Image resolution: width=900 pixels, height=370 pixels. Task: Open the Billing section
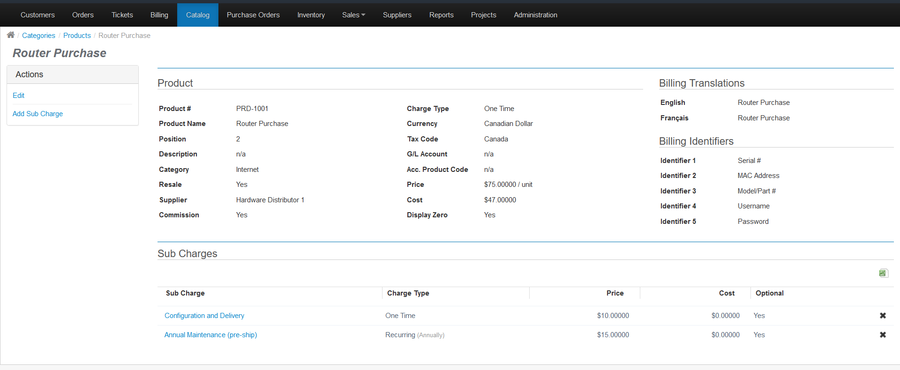(x=159, y=15)
